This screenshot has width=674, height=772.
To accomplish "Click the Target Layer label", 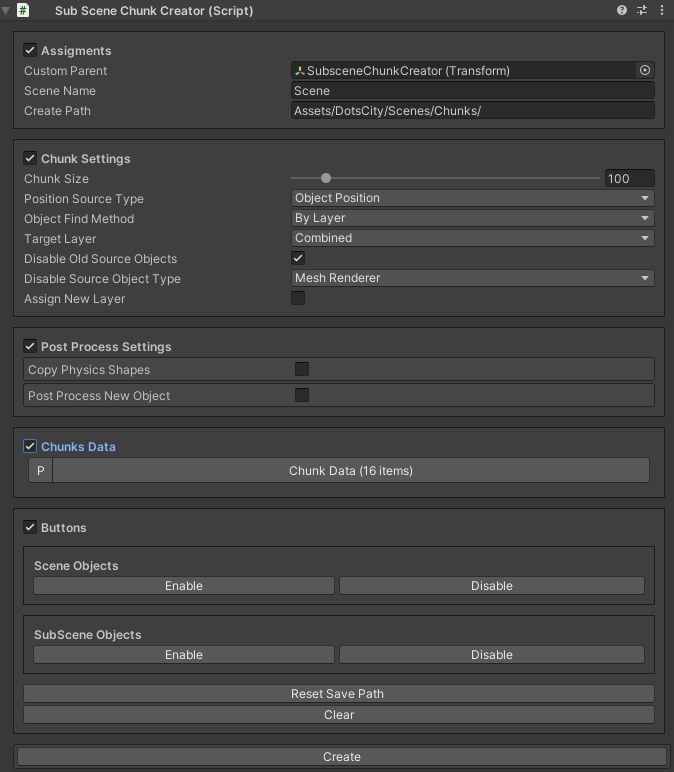I will pyautogui.click(x=60, y=239).
